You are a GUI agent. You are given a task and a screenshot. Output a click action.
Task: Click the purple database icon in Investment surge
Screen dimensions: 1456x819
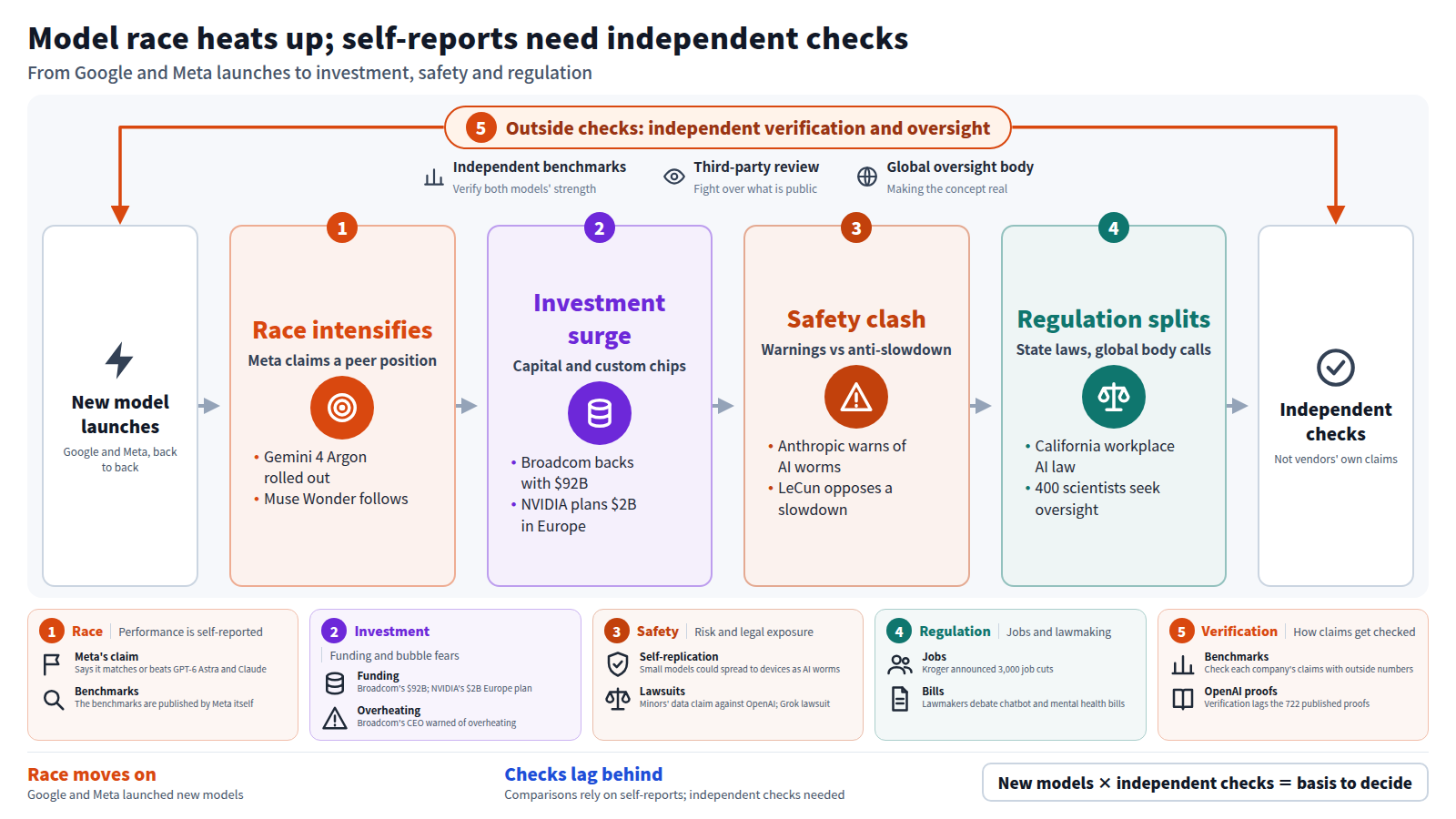600,413
